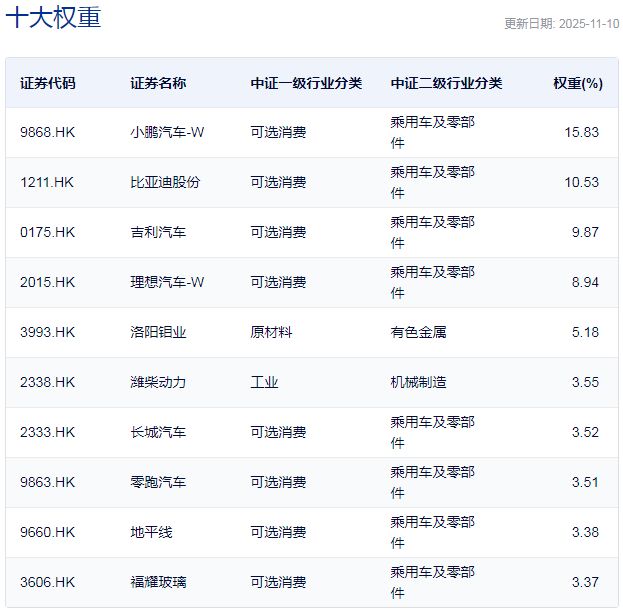
Task: Click weight value 5.18
Action: click(x=585, y=333)
